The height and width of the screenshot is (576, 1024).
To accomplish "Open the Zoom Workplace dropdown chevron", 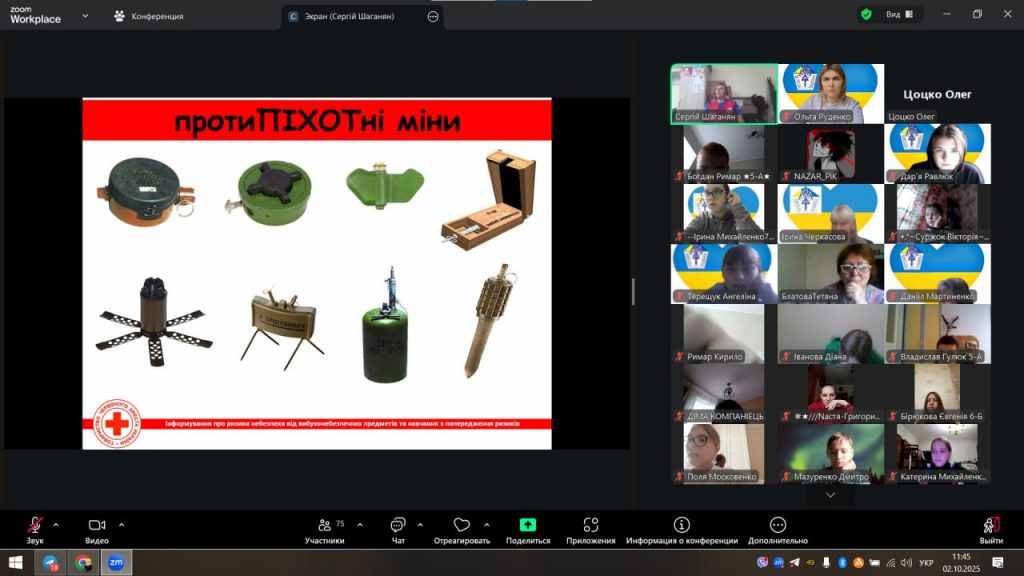I will (x=84, y=16).
